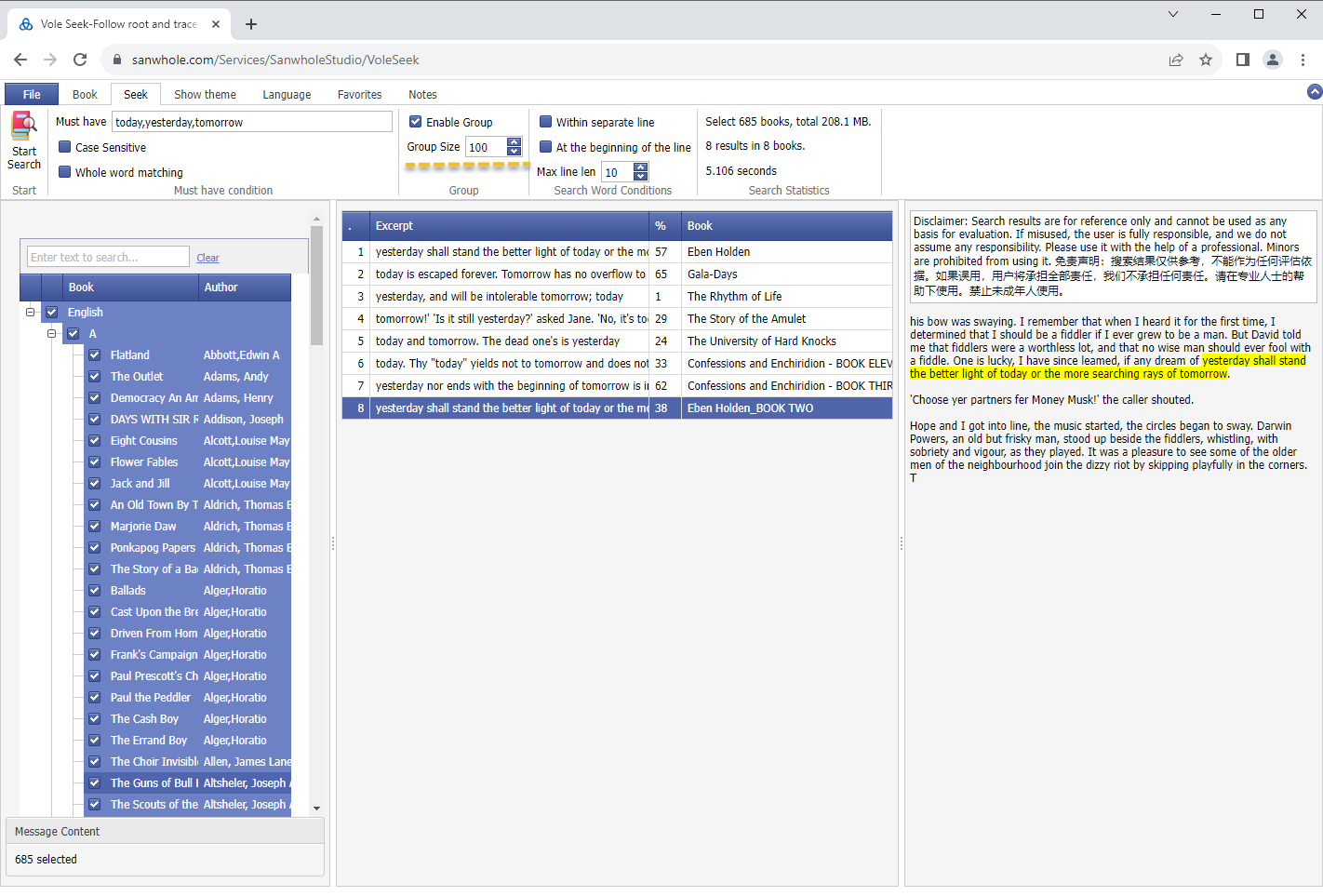The height and width of the screenshot is (896, 1323).
Task: Enable Case Sensitive checkbox
Action: pos(65,147)
